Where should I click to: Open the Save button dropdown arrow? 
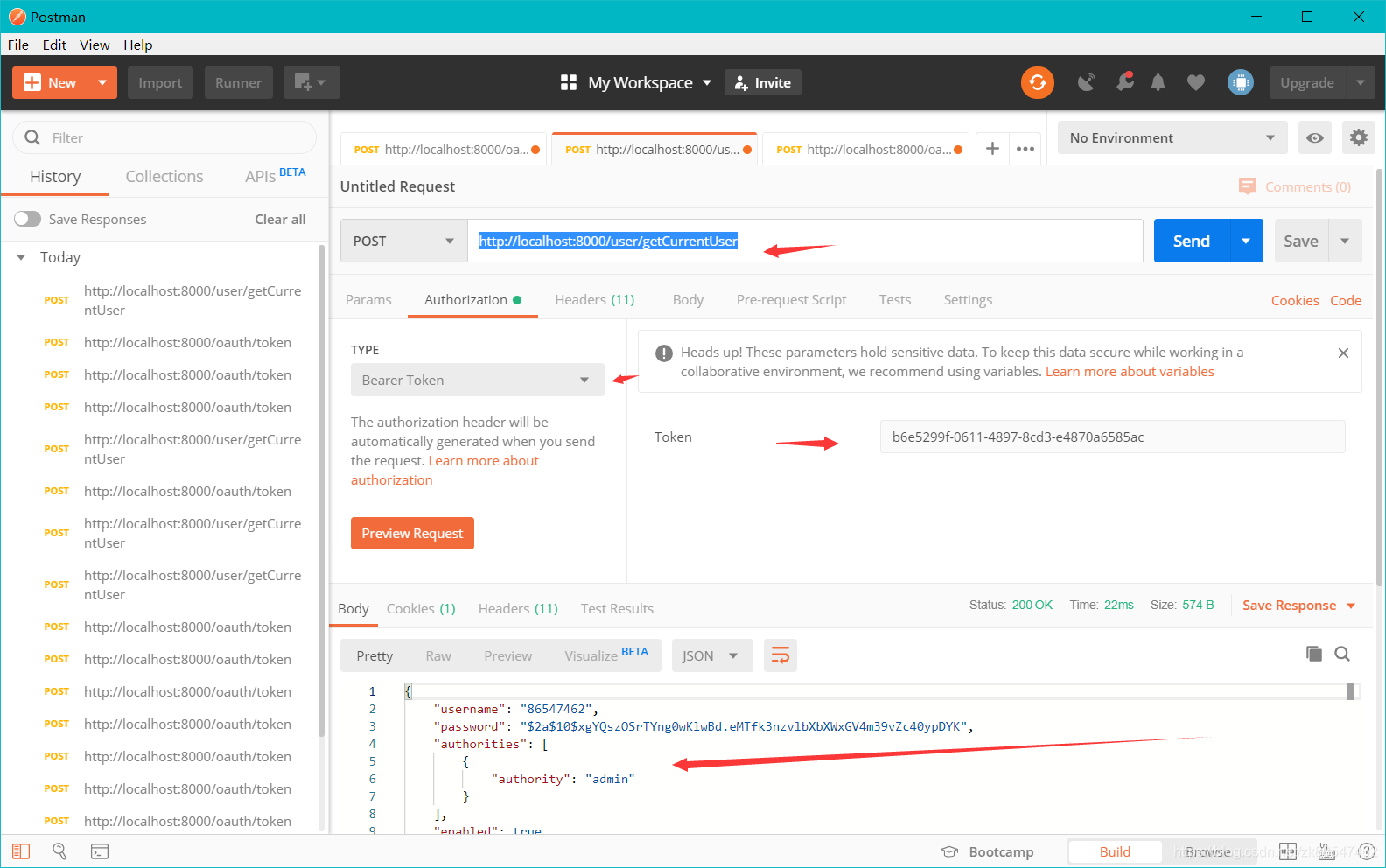[x=1345, y=241]
